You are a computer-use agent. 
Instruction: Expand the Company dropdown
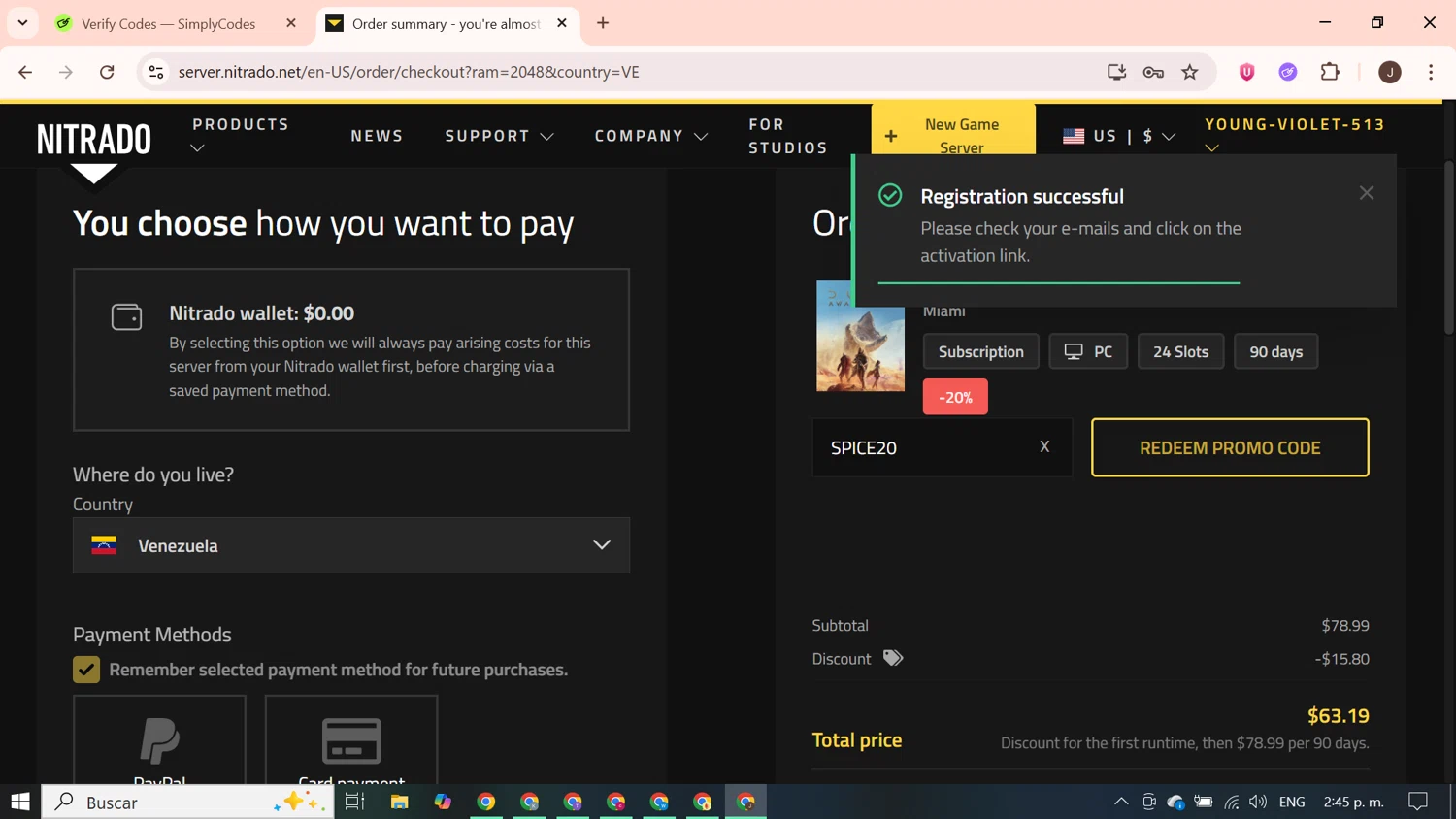pyautogui.click(x=651, y=136)
